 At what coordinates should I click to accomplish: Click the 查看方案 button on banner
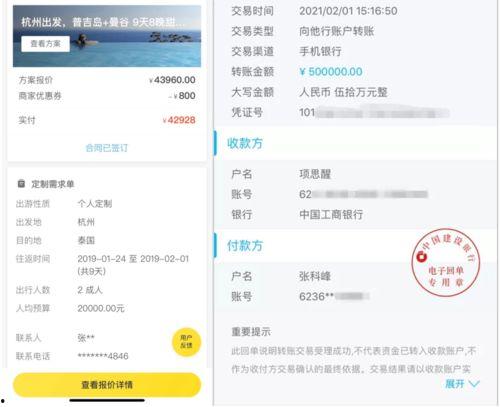(46, 44)
